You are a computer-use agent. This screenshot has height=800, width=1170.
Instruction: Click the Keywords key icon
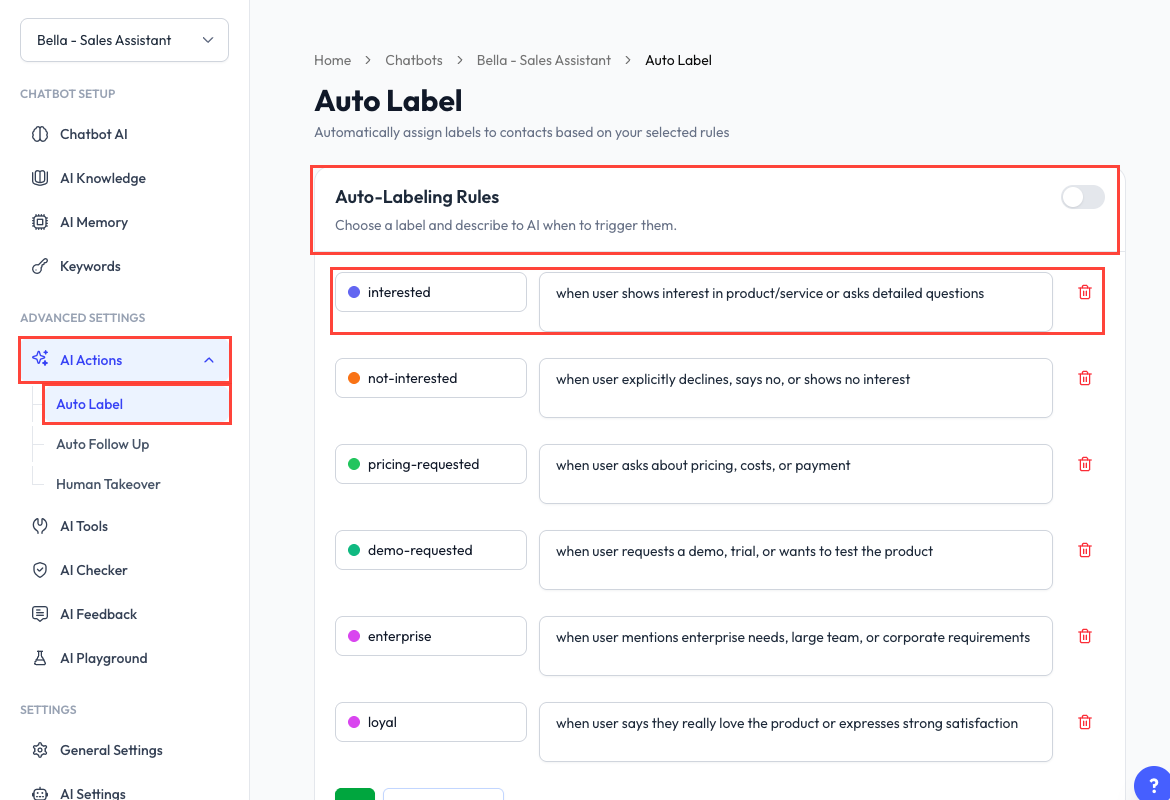pyautogui.click(x=40, y=266)
